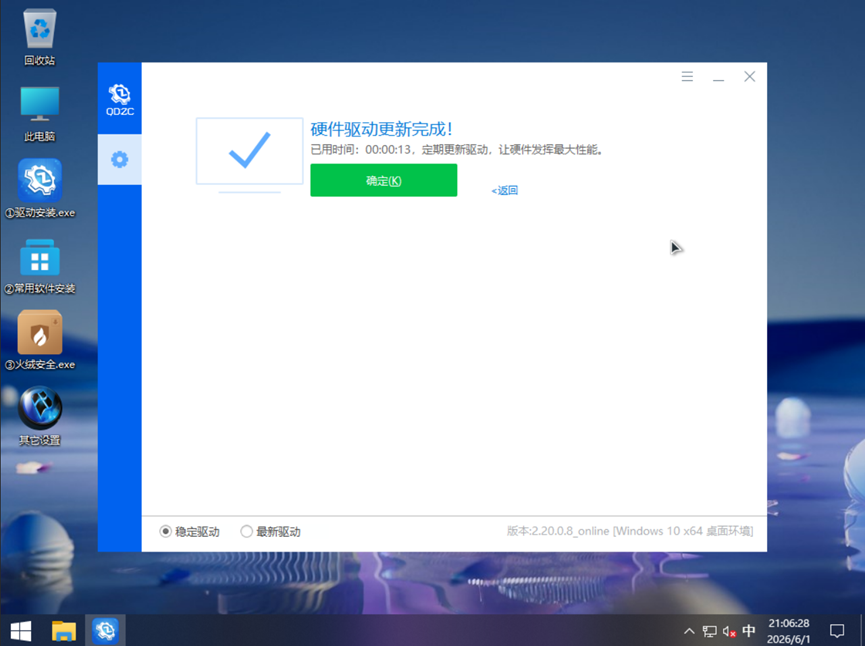This screenshot has height=646, width=865.
Task: Close the driver update window
Action: coord(749,76)
